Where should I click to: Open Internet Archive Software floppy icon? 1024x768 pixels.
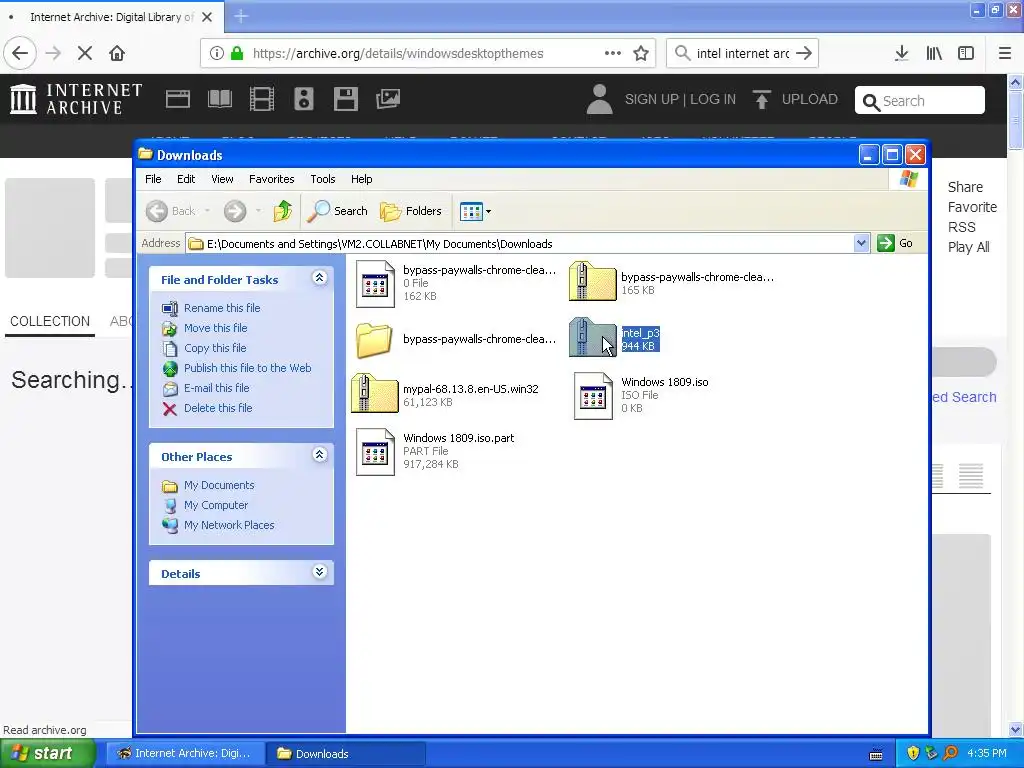(345, 99)
